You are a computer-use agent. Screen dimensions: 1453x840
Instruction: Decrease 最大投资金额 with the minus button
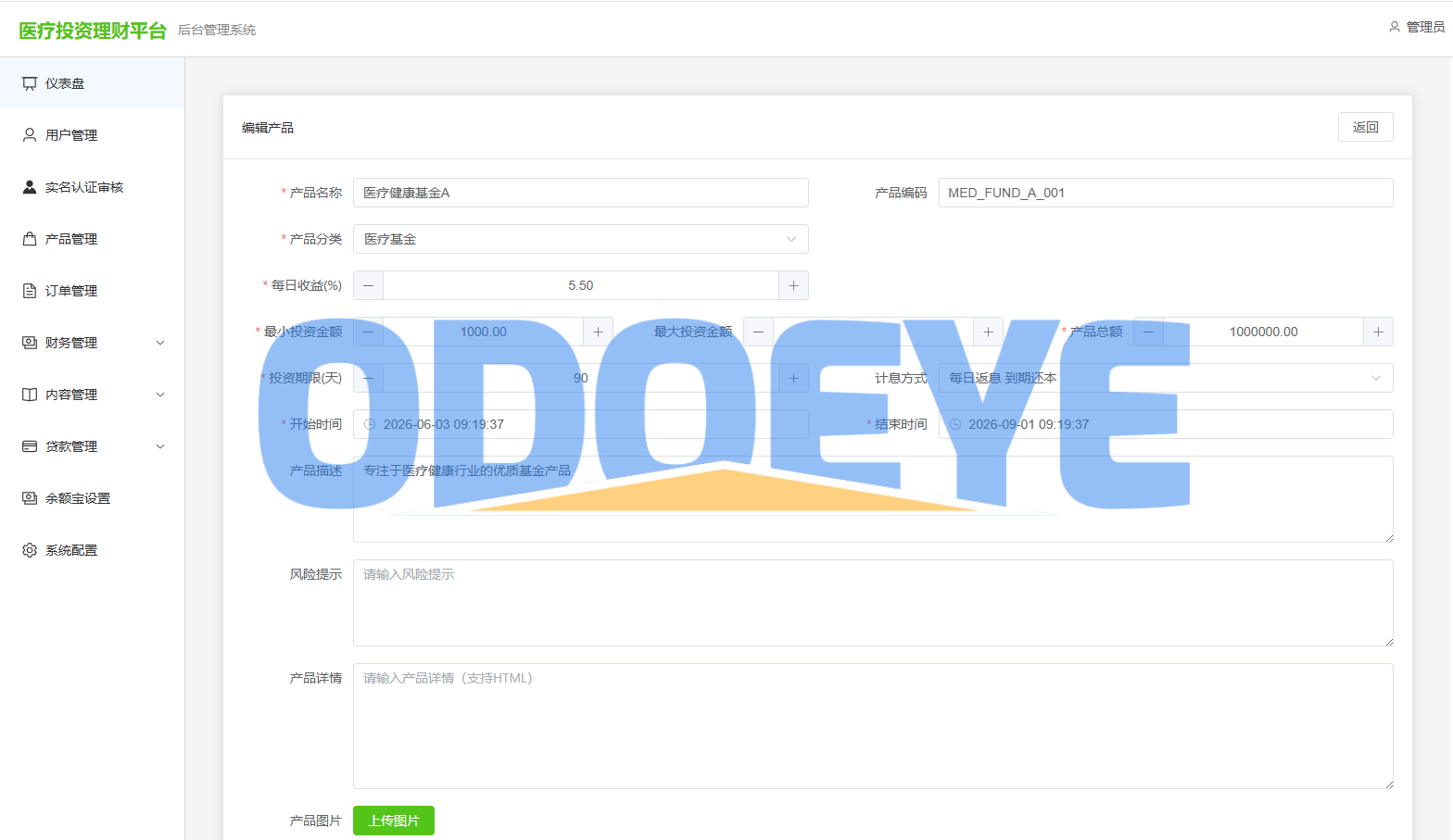tap(759, 332)
